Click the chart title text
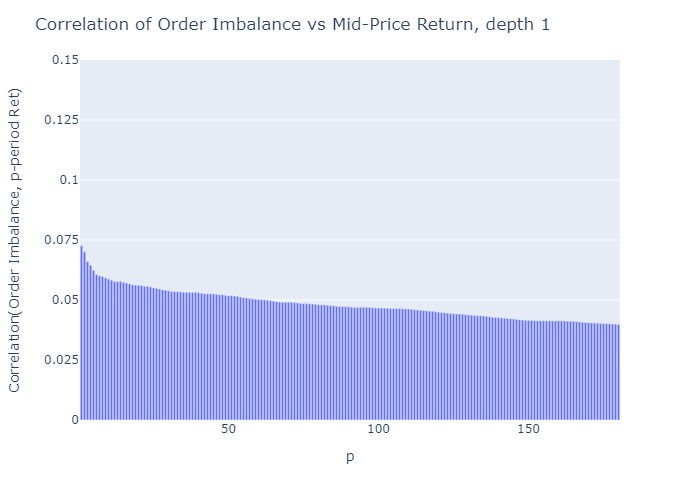This screenshot has height=500, width=700. coord(292,24)
